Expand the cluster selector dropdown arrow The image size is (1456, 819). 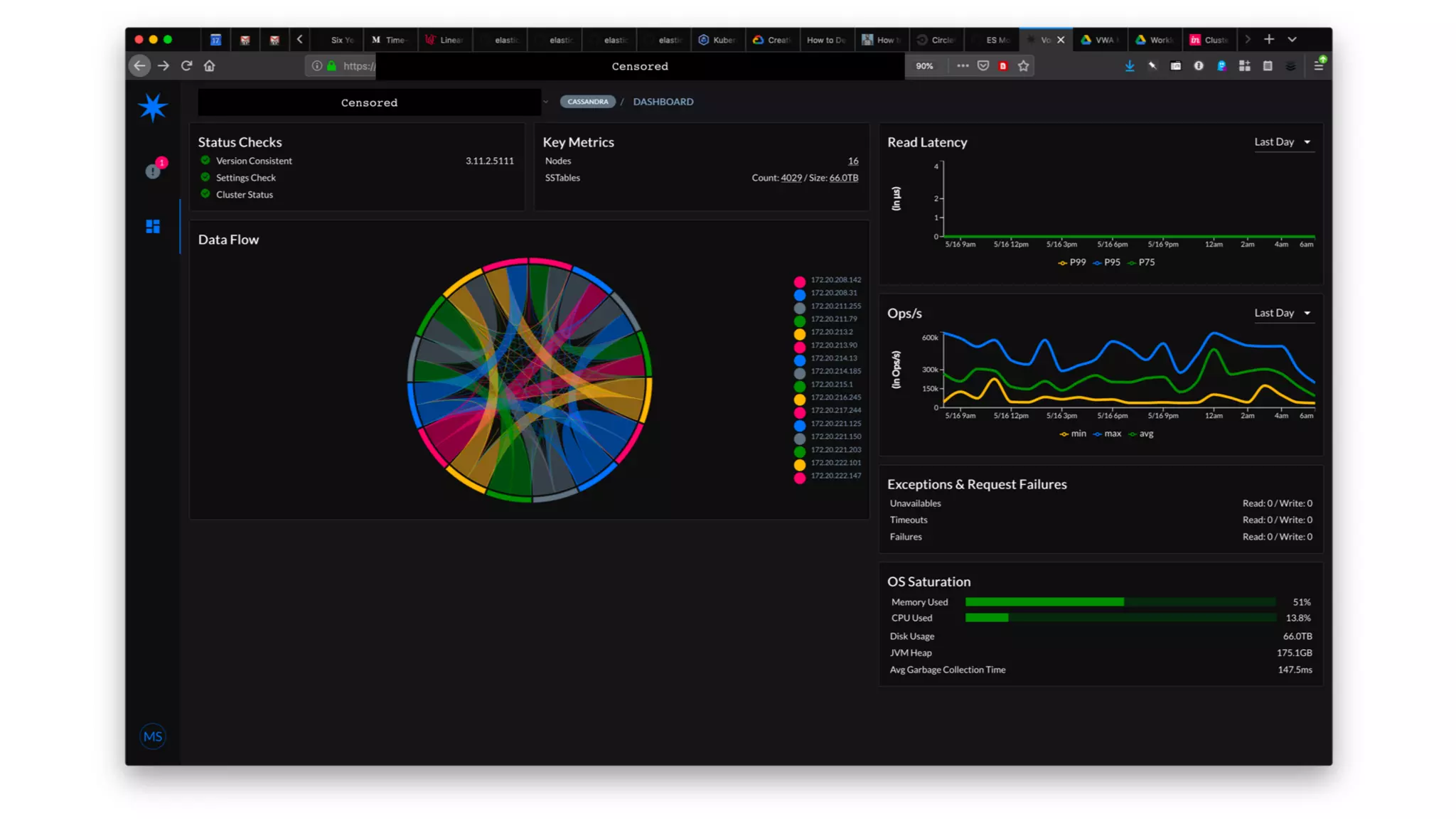coord(546,102)
